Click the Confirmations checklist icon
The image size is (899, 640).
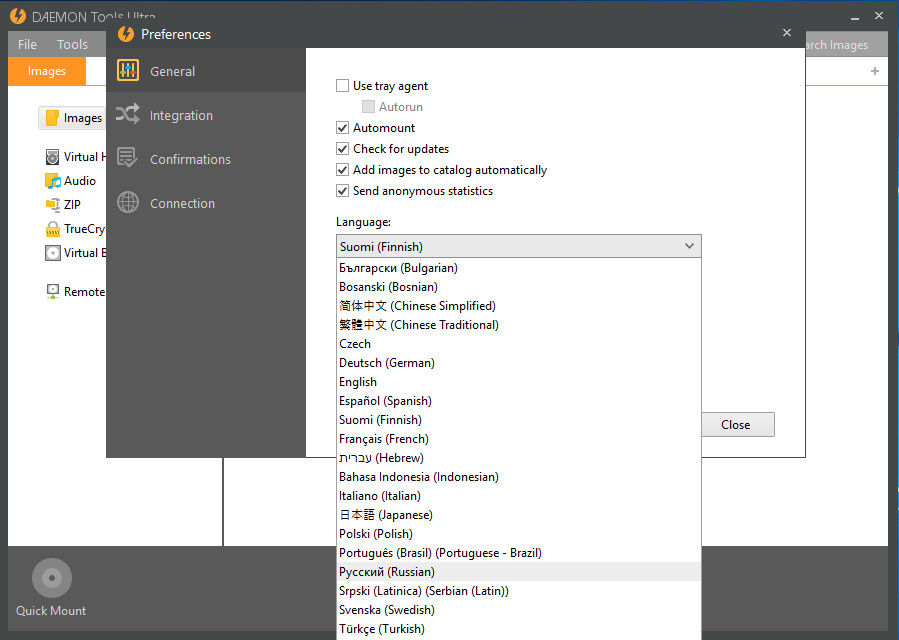(127, 158)
